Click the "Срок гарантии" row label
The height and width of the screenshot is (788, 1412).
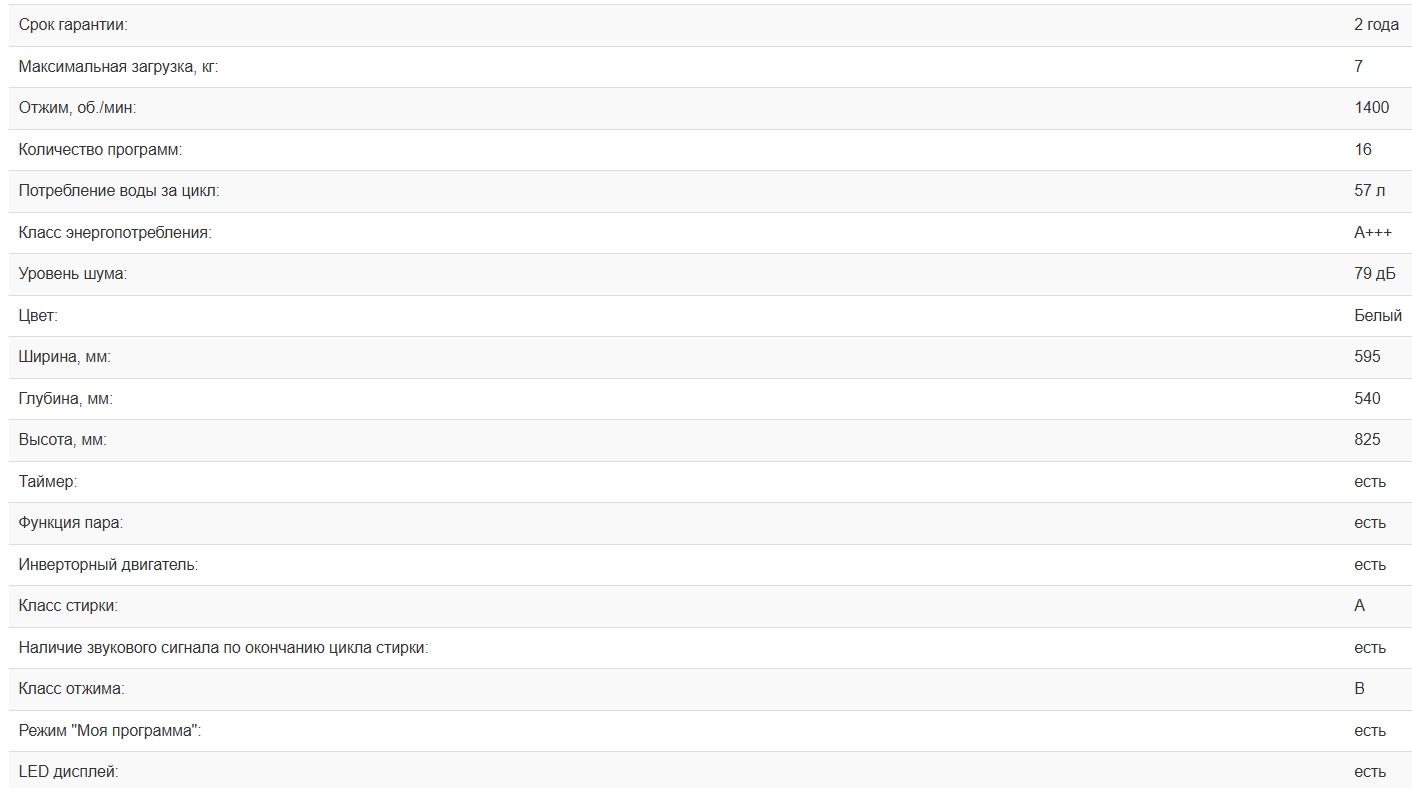(73, 25)
